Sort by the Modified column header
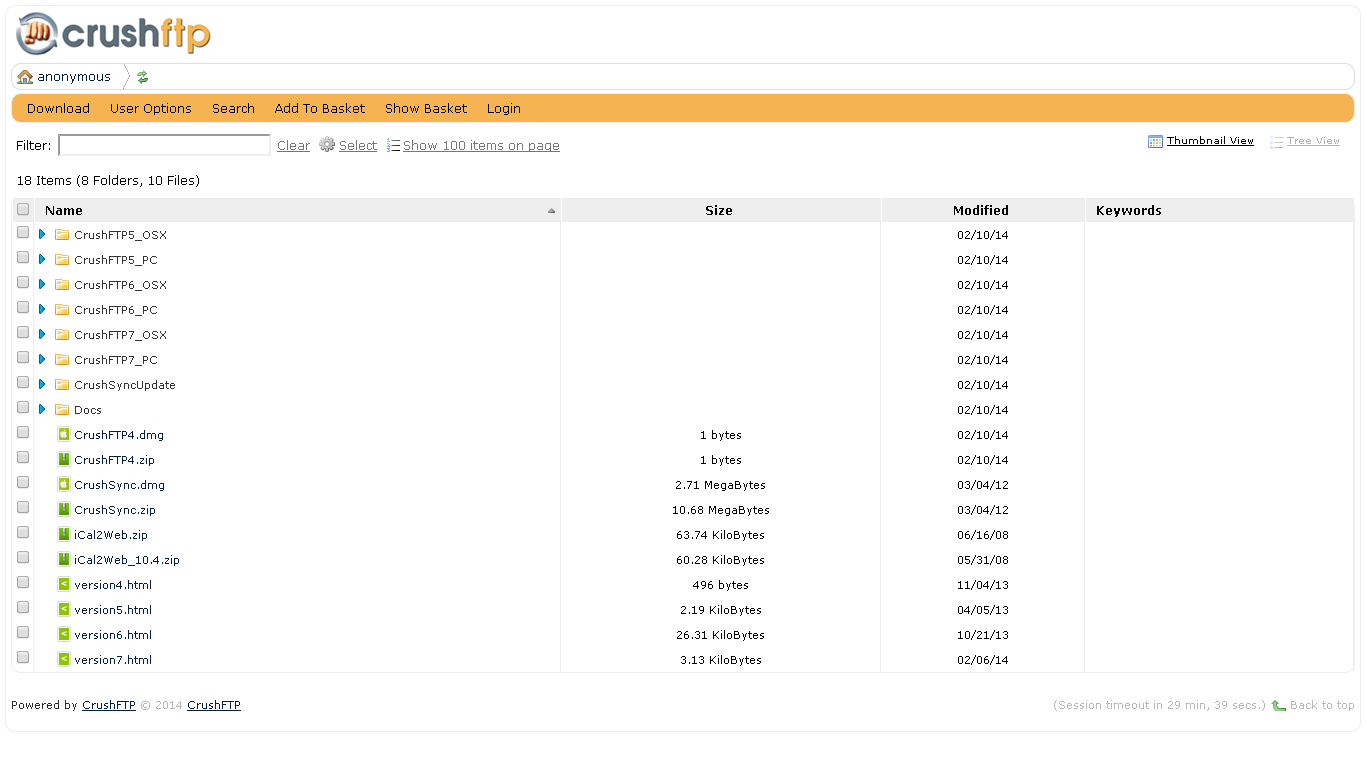The image size is (1366, 768). click(x=982, y=210)
